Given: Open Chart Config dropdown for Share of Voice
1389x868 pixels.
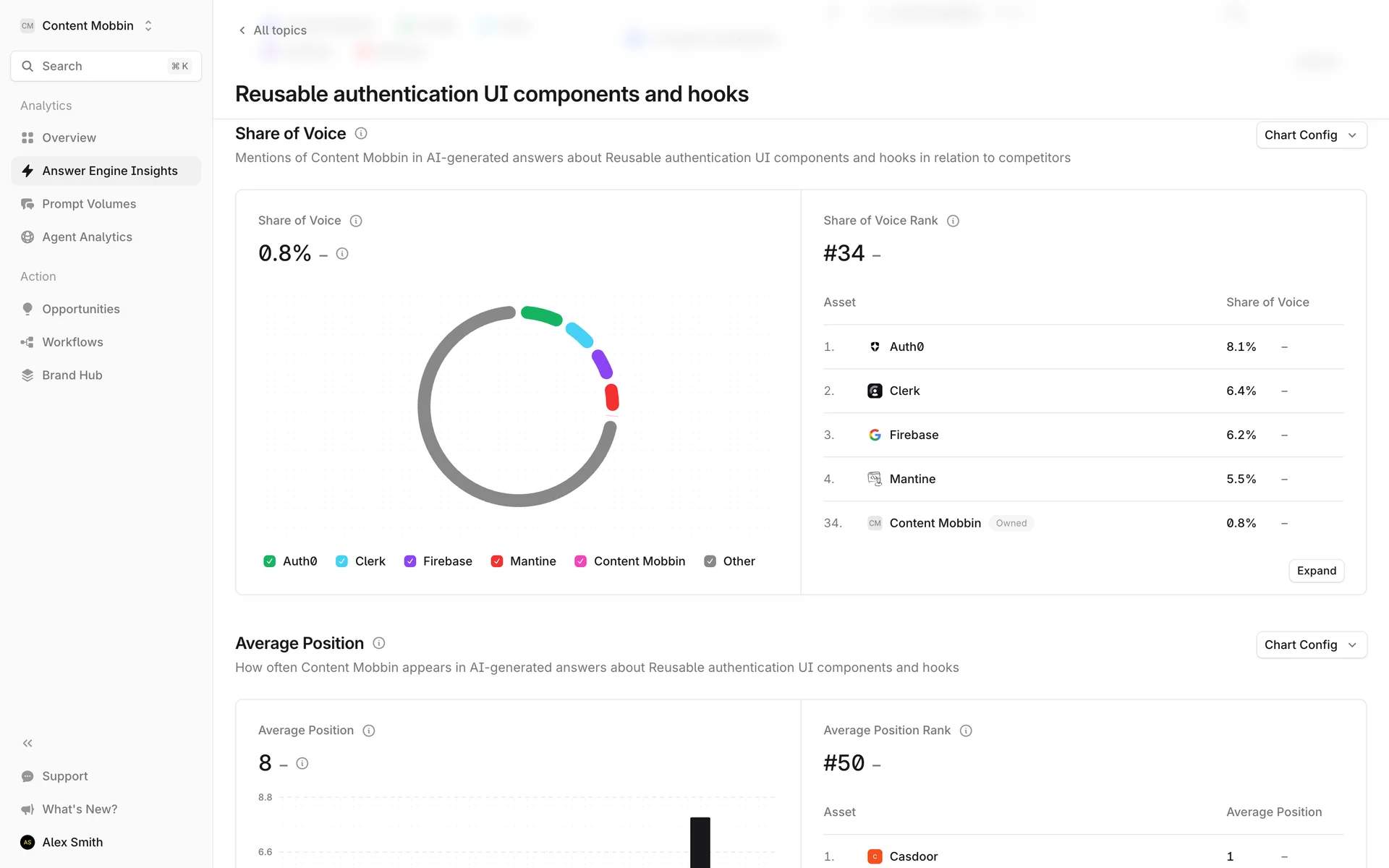Looking at the screenshot, I should pos(1311,135).
